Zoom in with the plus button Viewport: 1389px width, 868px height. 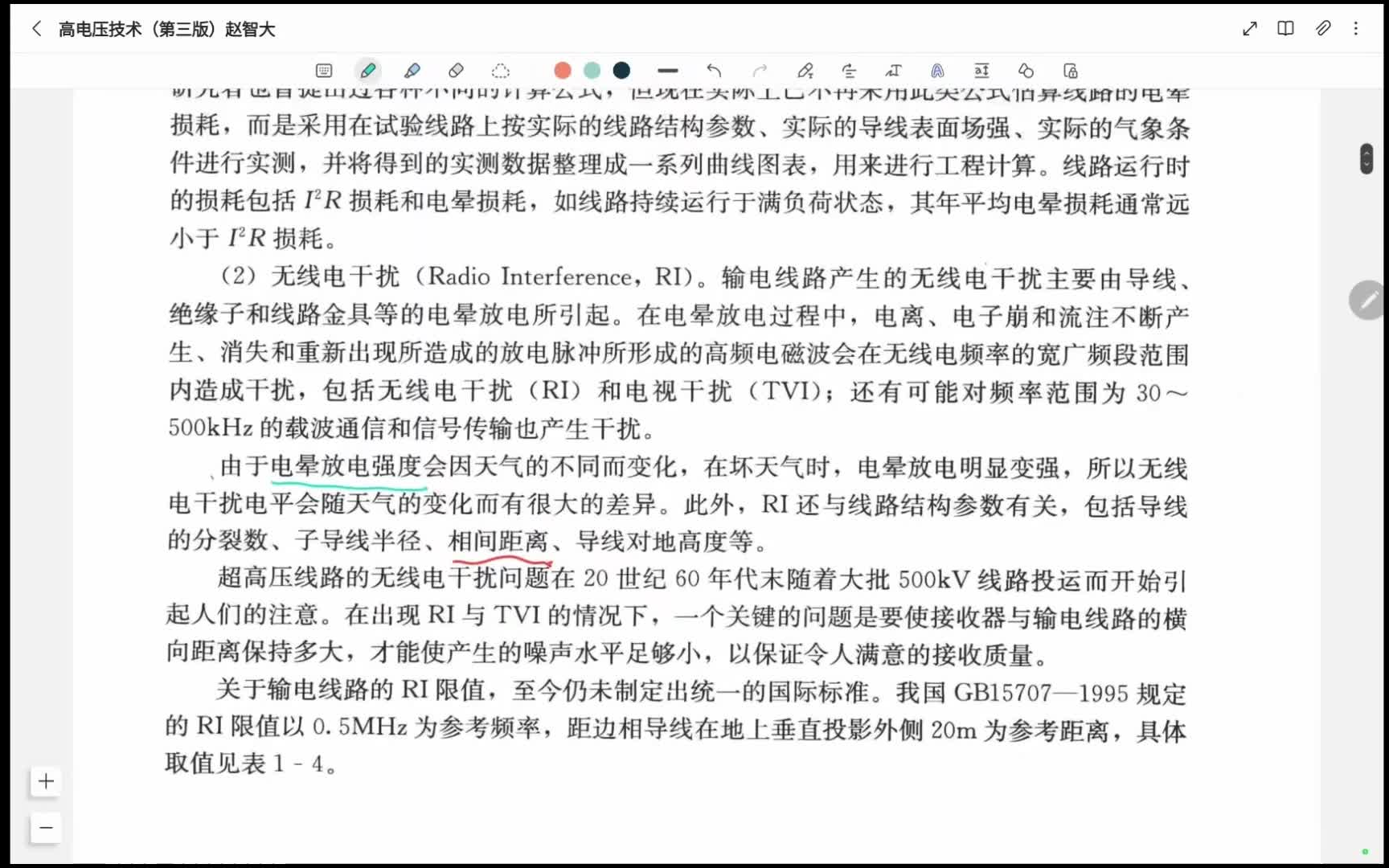(x=46, y=781)
